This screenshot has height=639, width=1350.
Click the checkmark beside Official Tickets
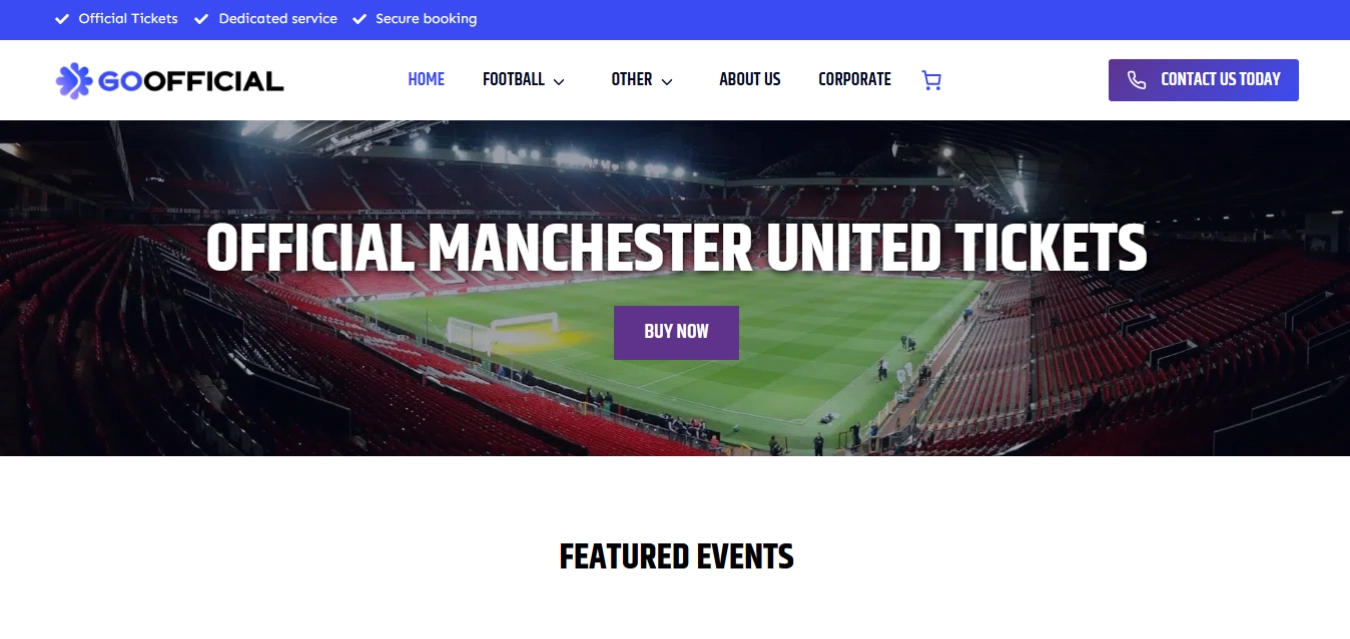62,19
